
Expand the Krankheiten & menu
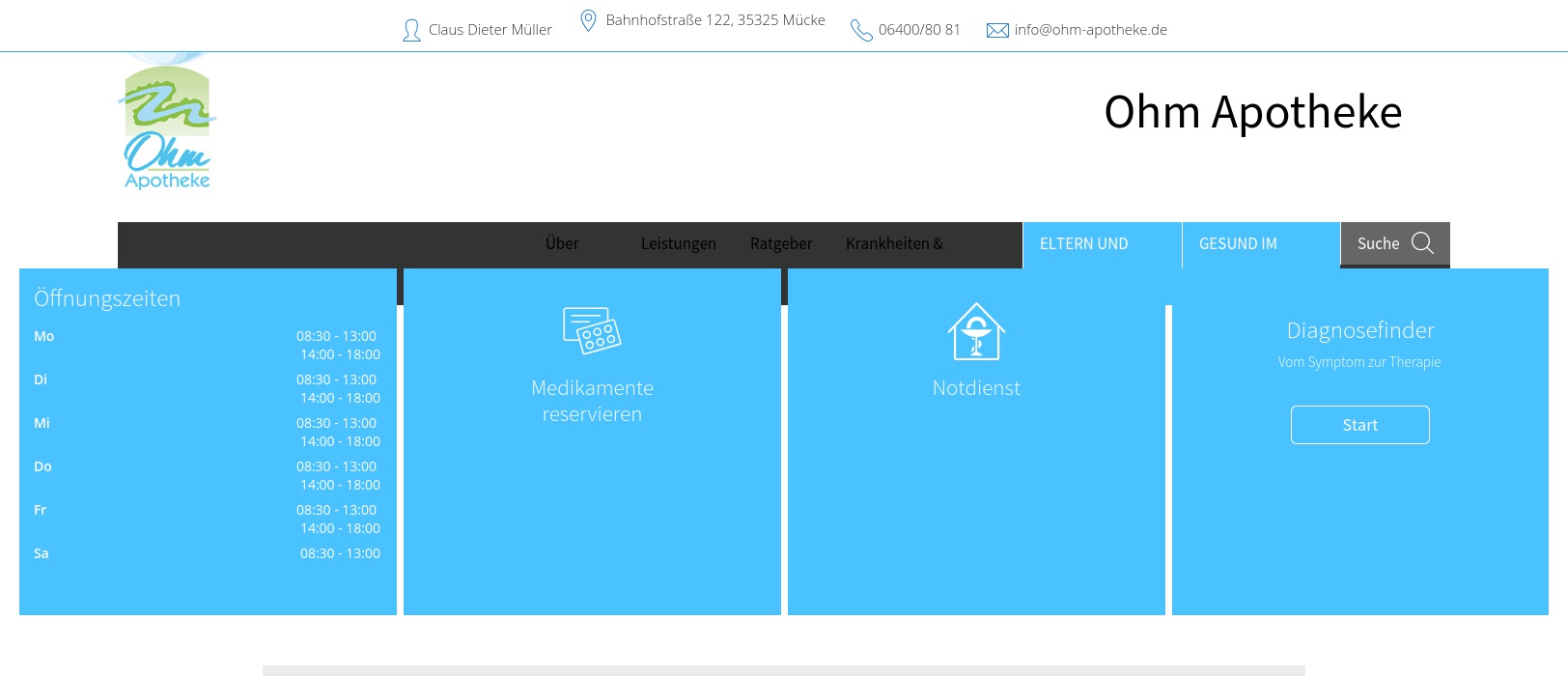894,243
